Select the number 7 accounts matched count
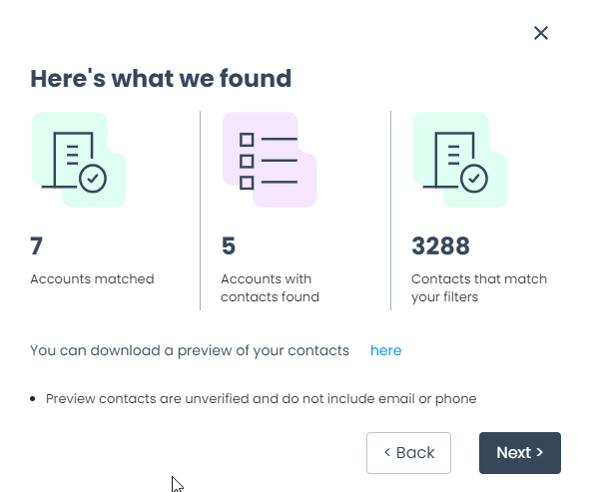This screenshot has height=492, width=589. tap(36, 246)
